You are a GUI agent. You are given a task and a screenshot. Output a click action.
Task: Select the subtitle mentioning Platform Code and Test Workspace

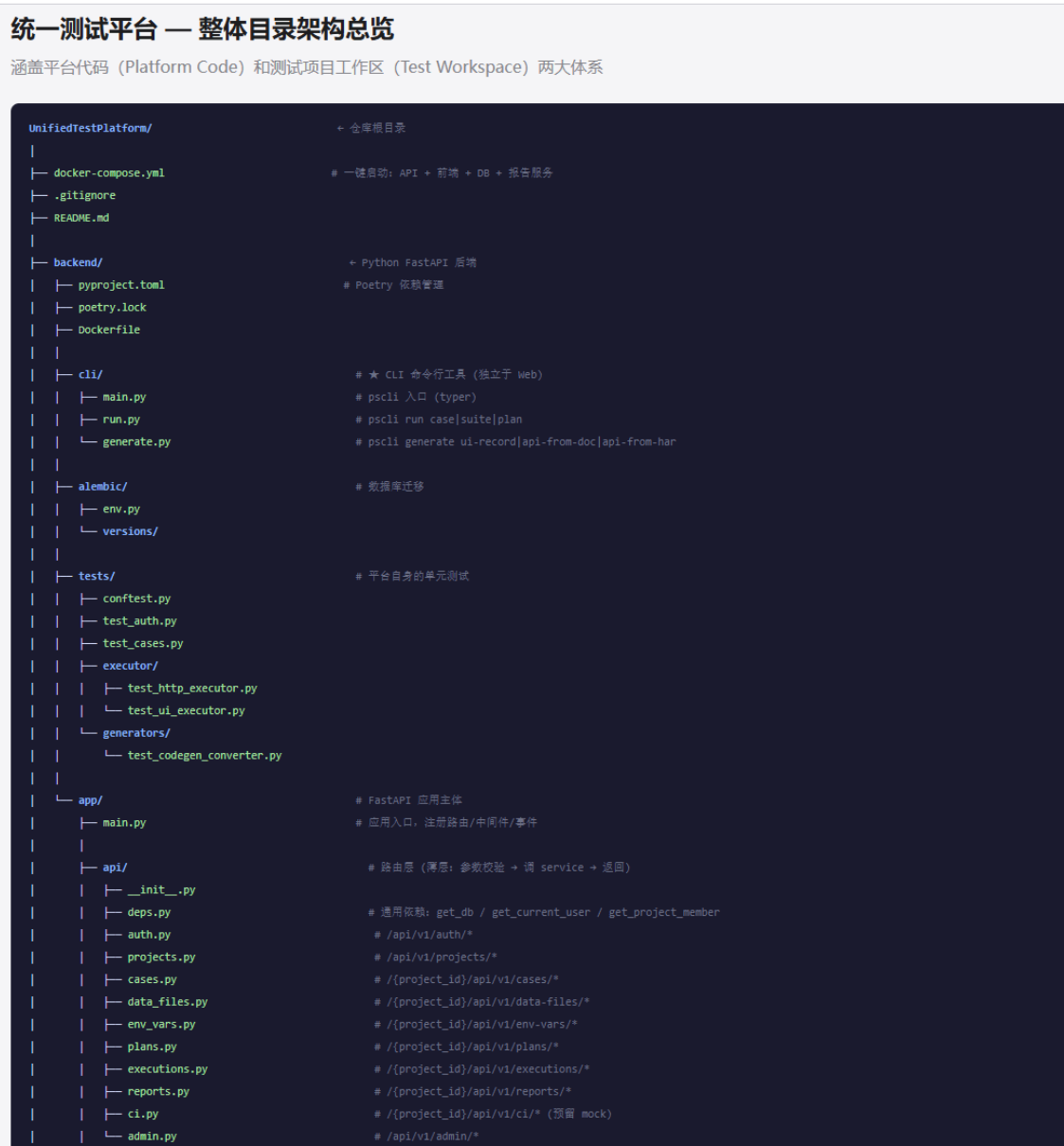pos(307,67)
